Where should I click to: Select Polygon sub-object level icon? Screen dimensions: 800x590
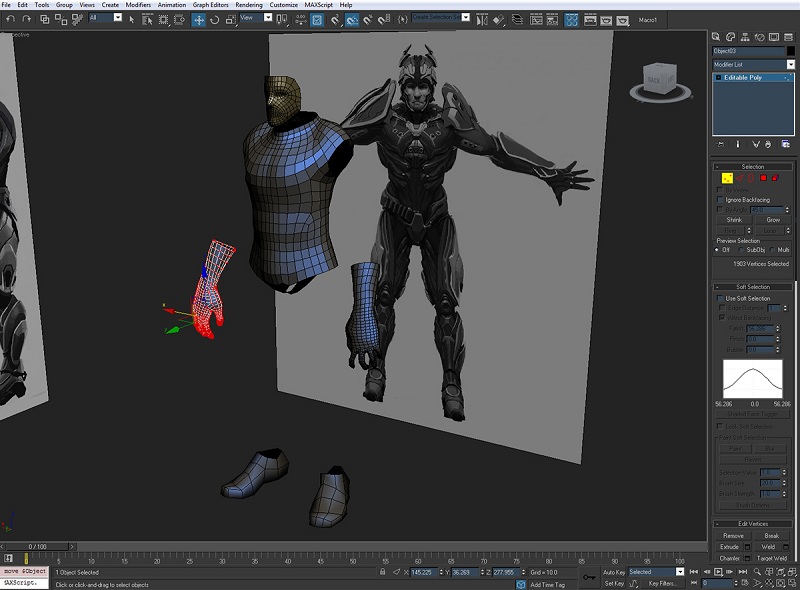[x=763, y=178]
